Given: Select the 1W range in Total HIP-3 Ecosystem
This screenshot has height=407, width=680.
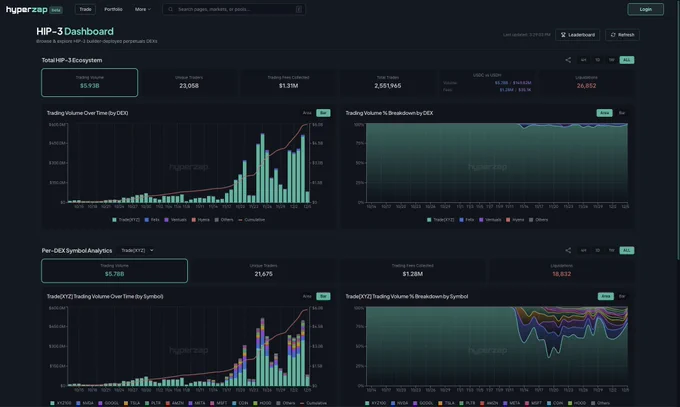Looking at the screenshot, I should 611,60.
